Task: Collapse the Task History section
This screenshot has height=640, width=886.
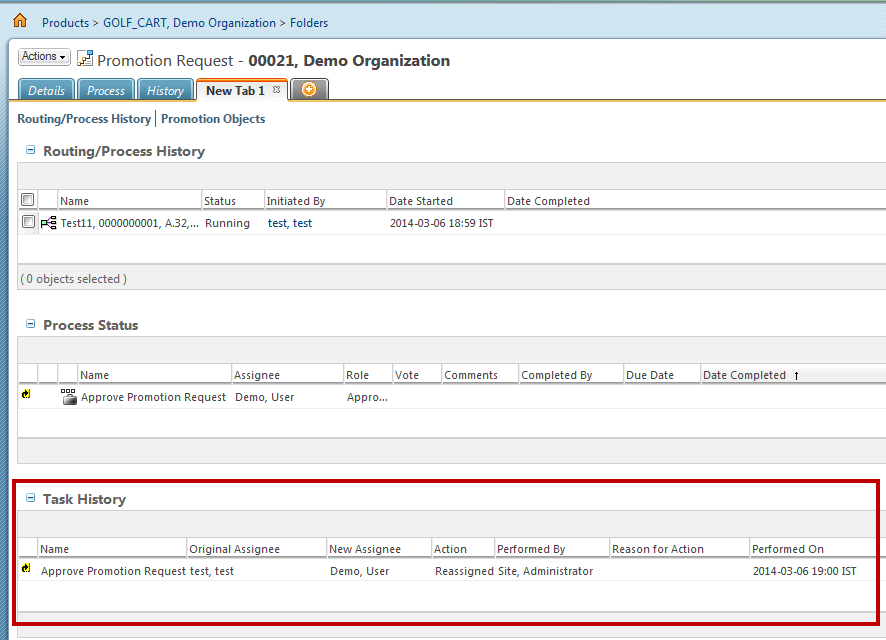Action: 31,499
